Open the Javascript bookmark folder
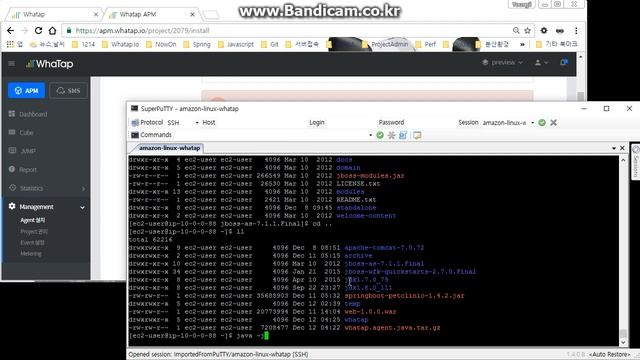640x360 pixels. tap(236, 44)
